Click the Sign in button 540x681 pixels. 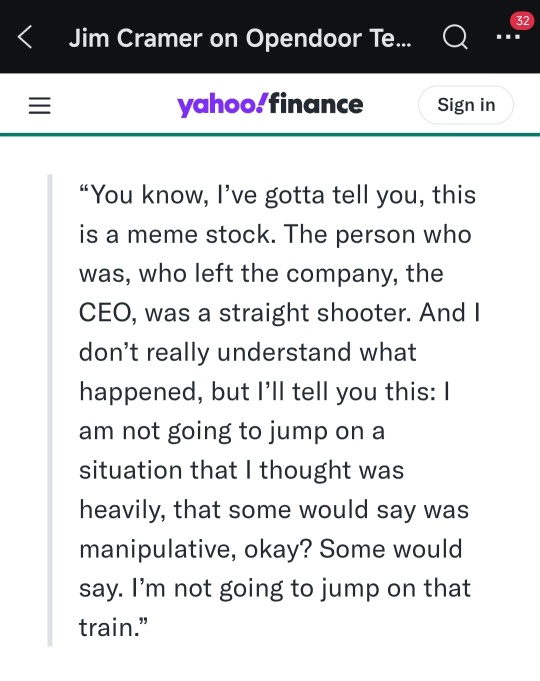click(x=466, y=105)
